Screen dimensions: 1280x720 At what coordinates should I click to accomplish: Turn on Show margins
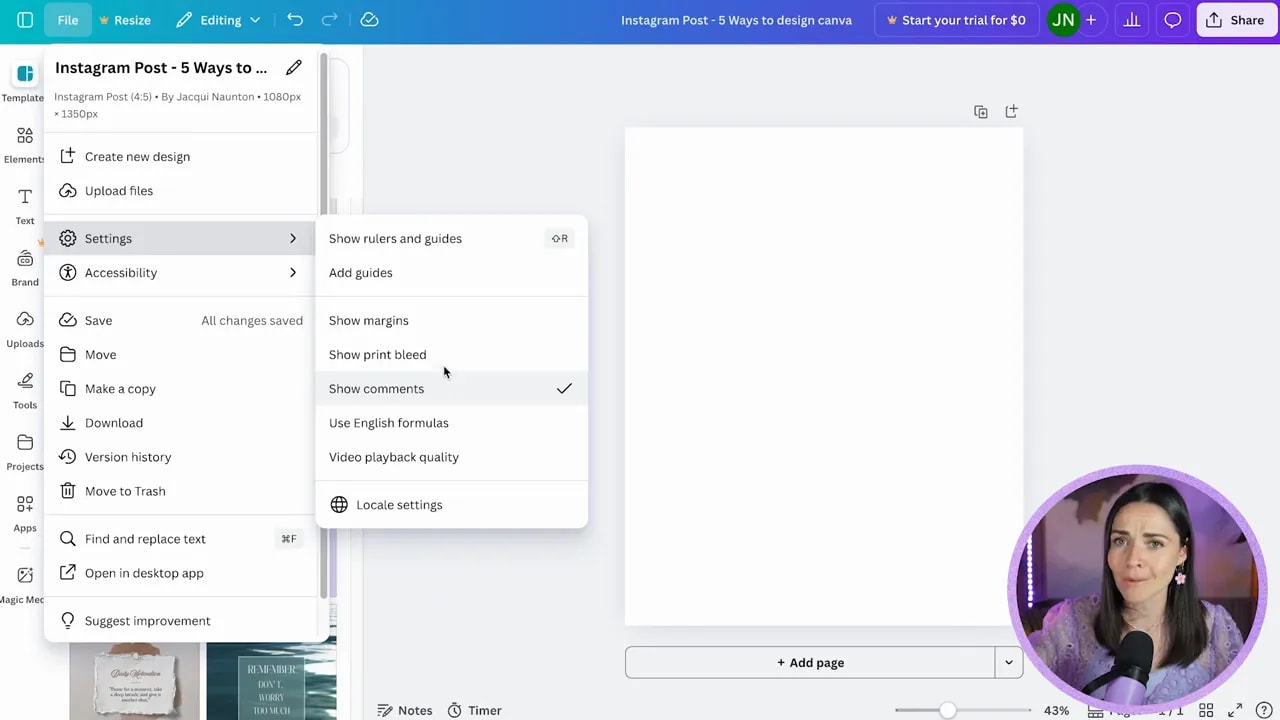click(x=368, y=320)
